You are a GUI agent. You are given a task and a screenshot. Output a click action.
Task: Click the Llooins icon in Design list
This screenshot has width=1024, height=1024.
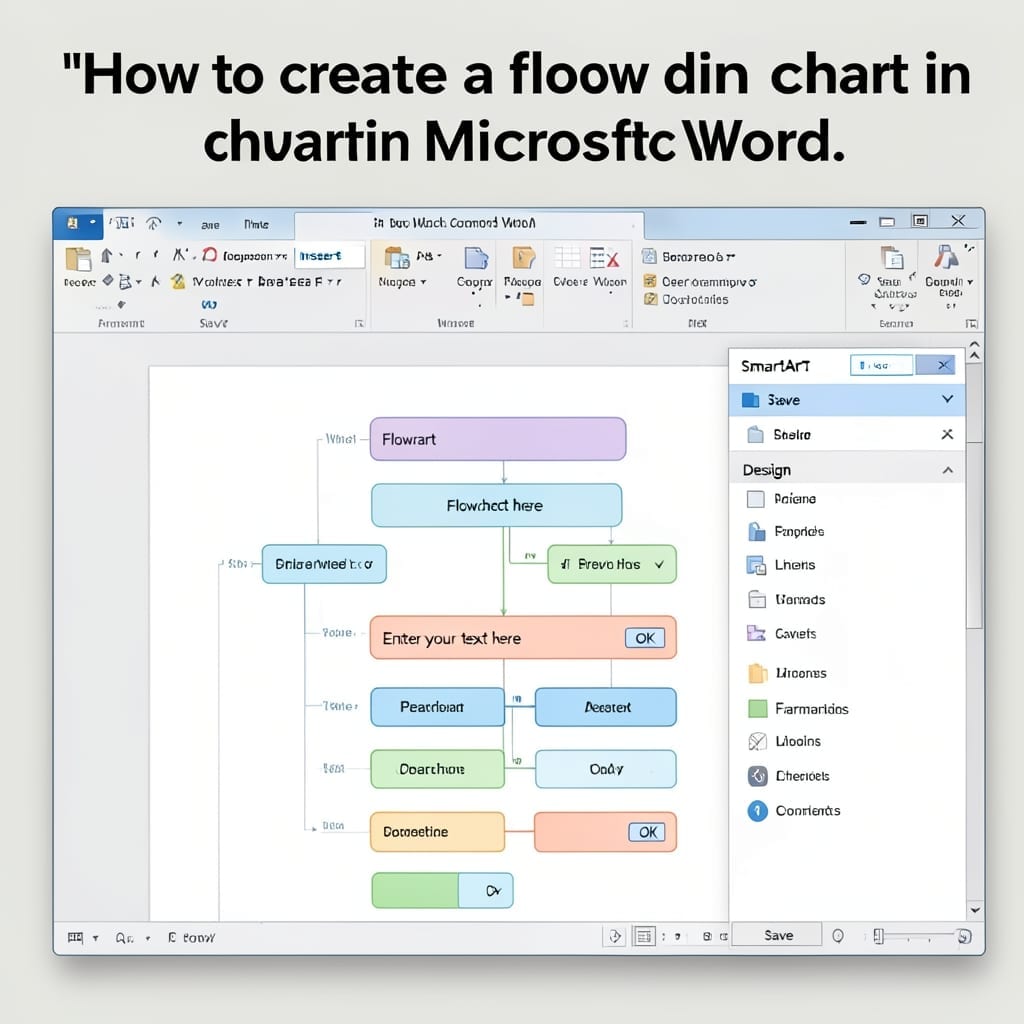coord(757,741)
